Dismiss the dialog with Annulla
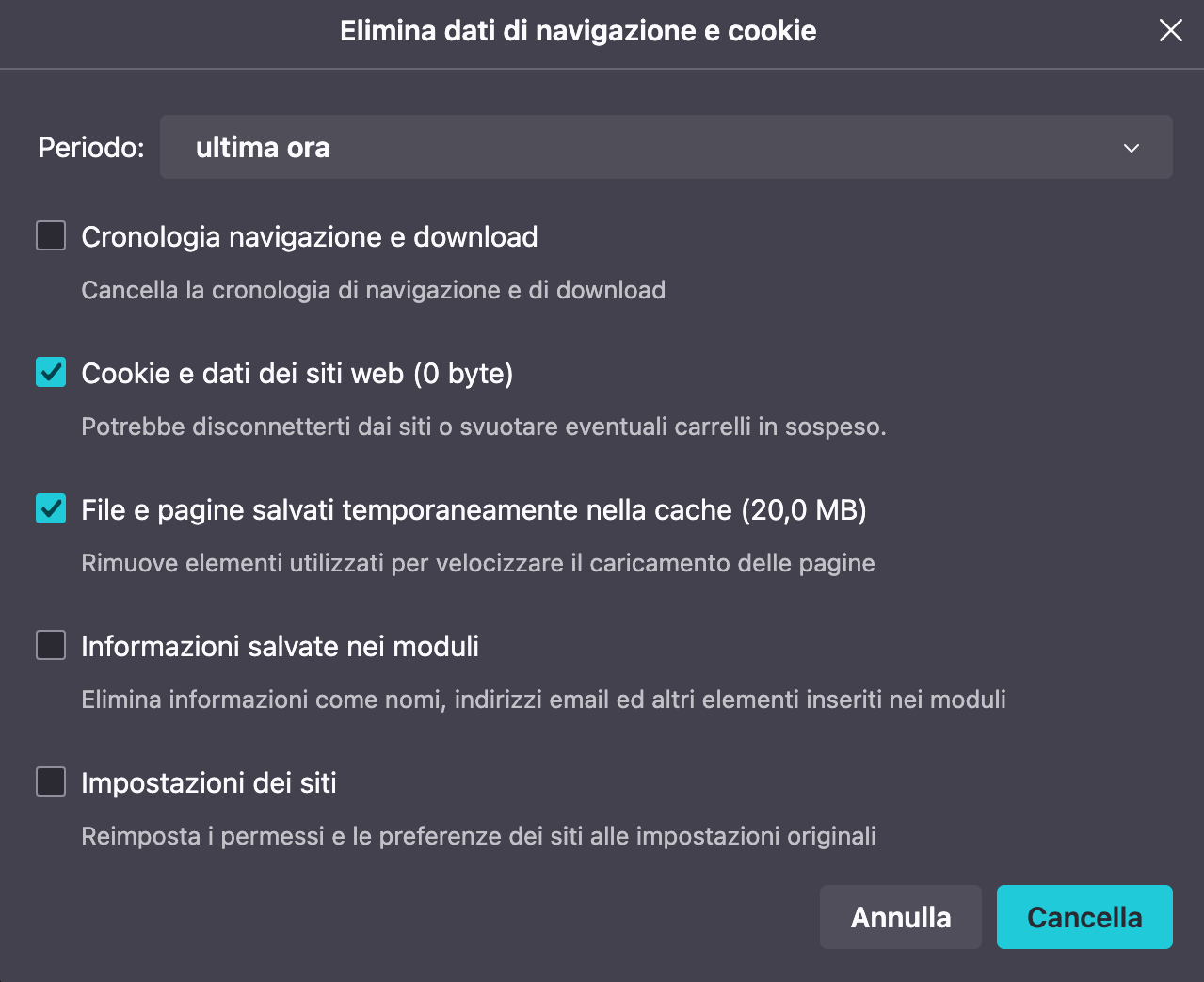The image size is (1204, 982). tap(900, 916)
